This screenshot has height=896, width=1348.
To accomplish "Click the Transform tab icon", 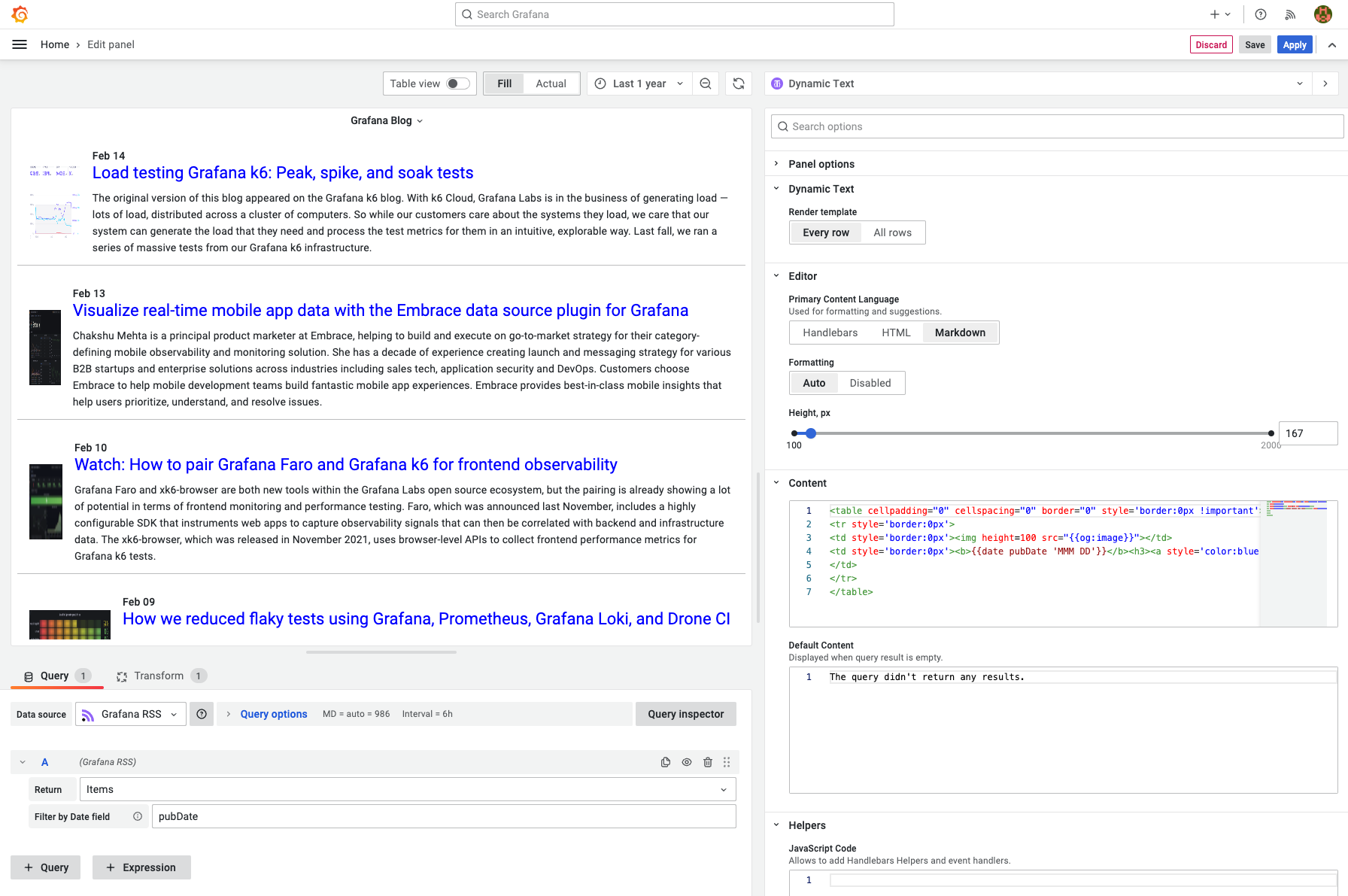I will click(122, 676).
